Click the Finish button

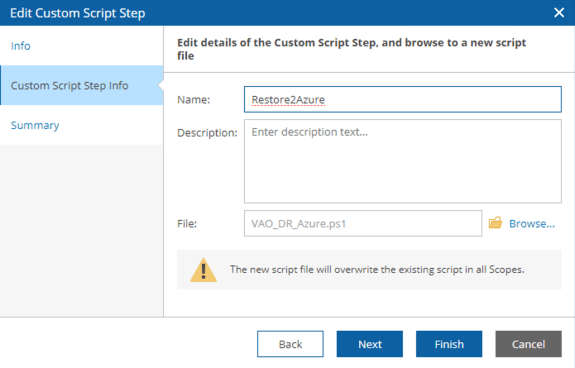pyautogui.click(x=449, y=344)
